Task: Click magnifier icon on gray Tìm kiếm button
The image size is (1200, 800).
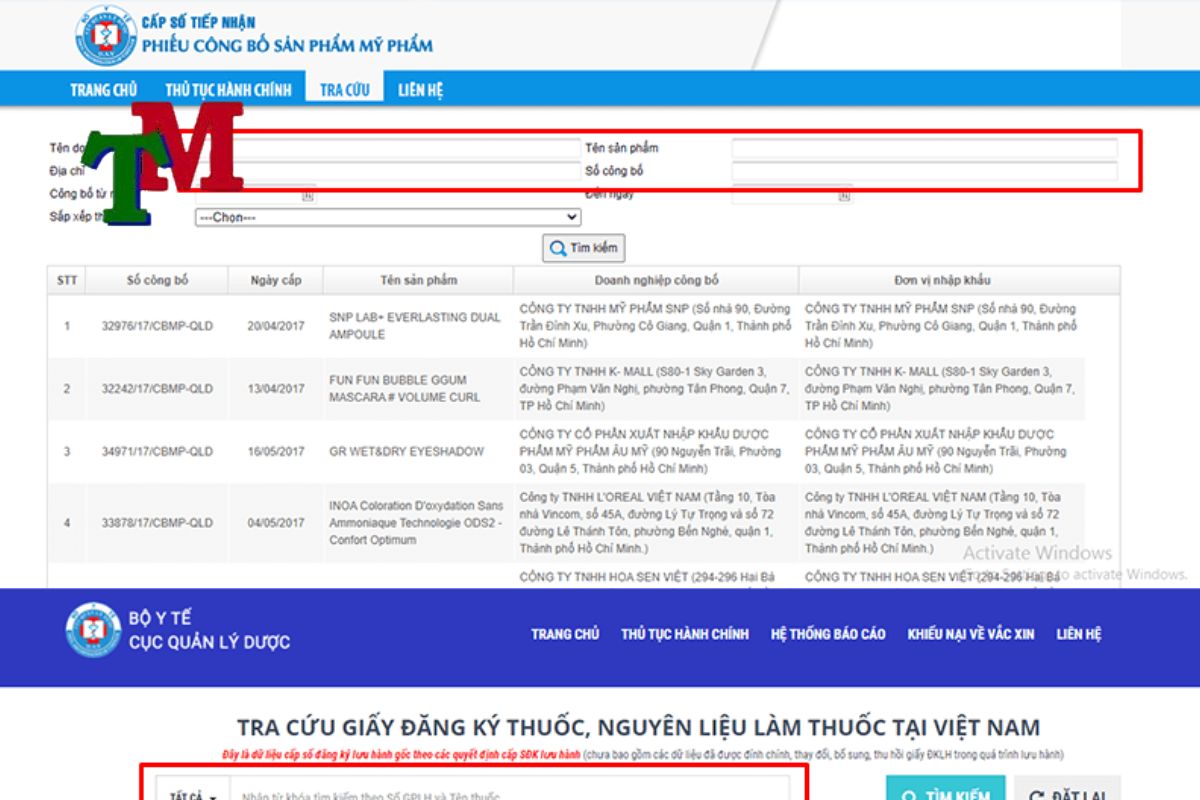Action: pos(556,248)
